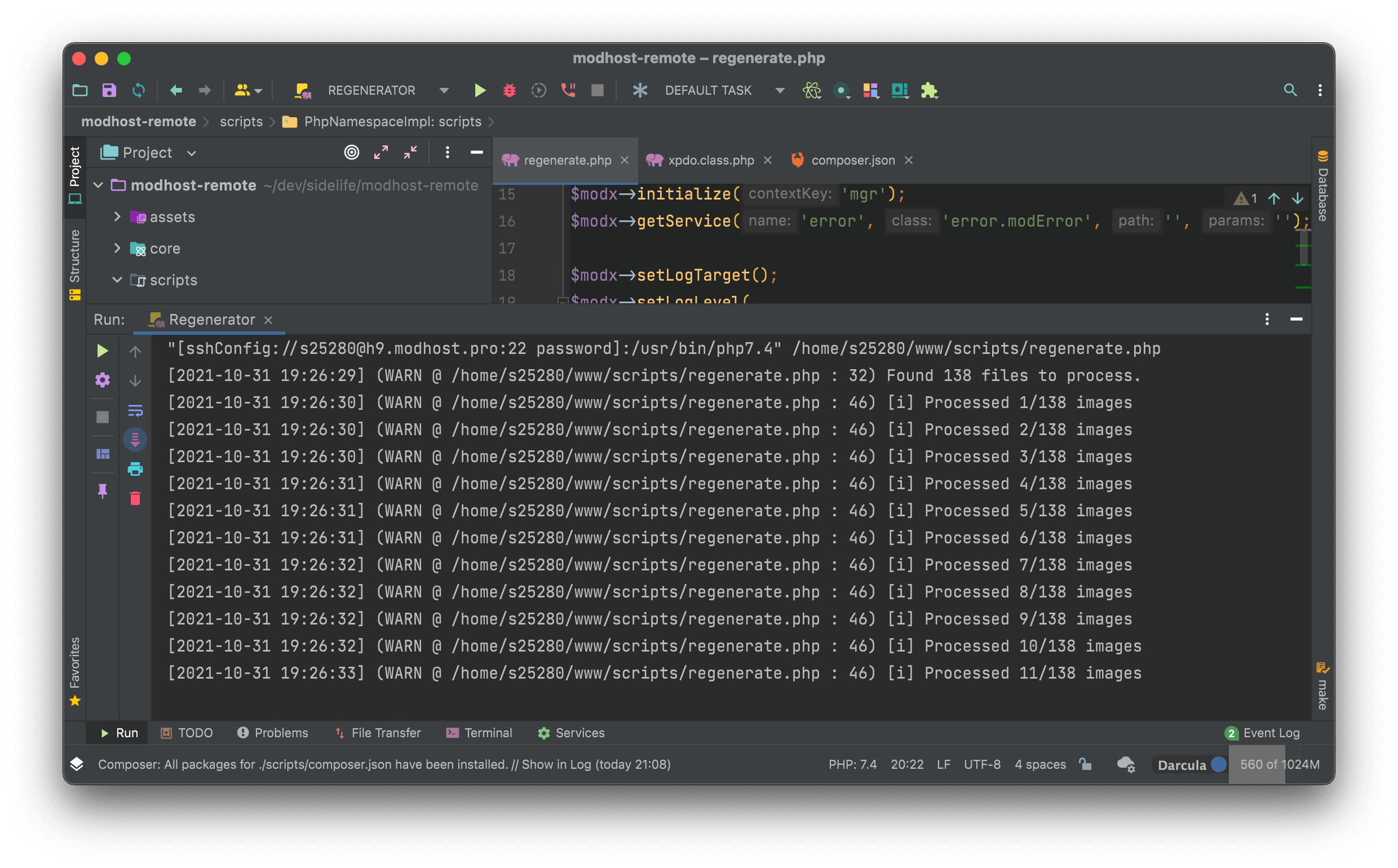Click scripts breadcrumb
The width and height of the screenshot is (1398, 868).
click(241, 122)
